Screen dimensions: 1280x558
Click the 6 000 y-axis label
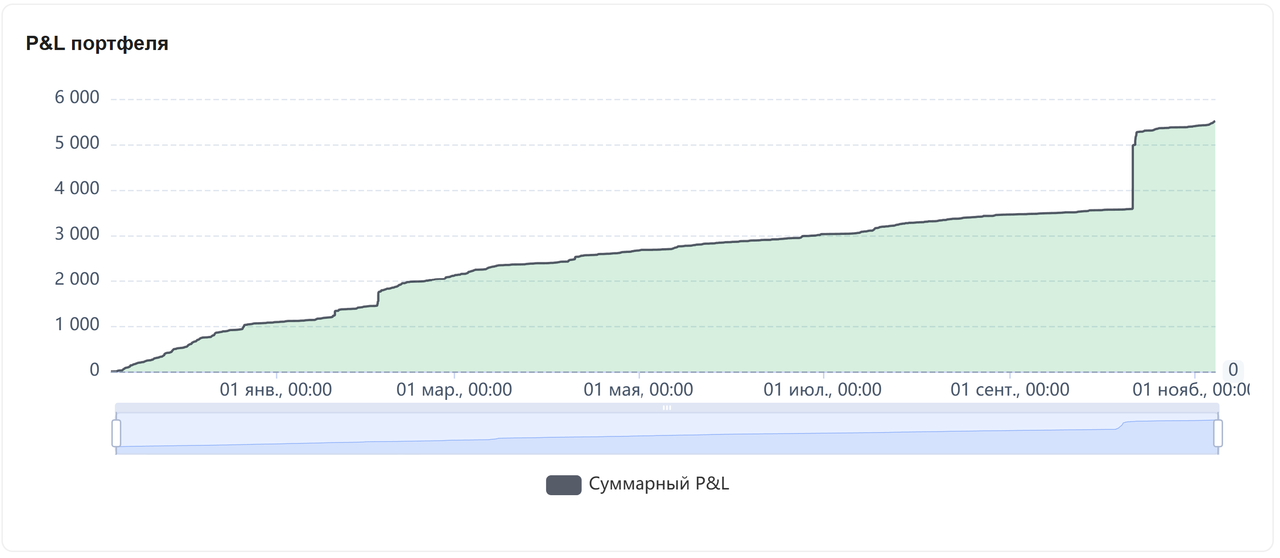coord(76,98)
